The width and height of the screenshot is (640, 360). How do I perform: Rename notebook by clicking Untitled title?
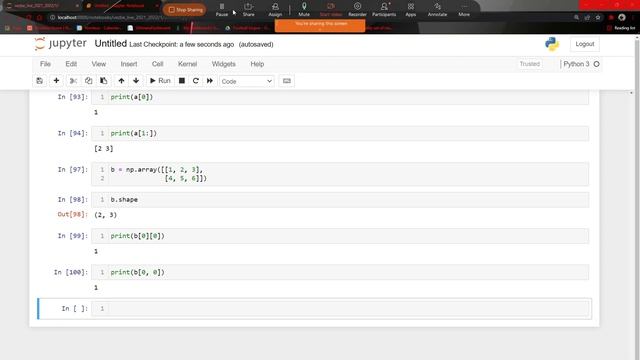[111, 44]
